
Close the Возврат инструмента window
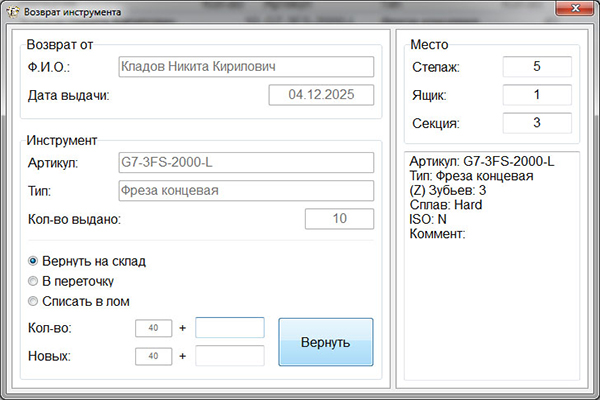[575, 8]
